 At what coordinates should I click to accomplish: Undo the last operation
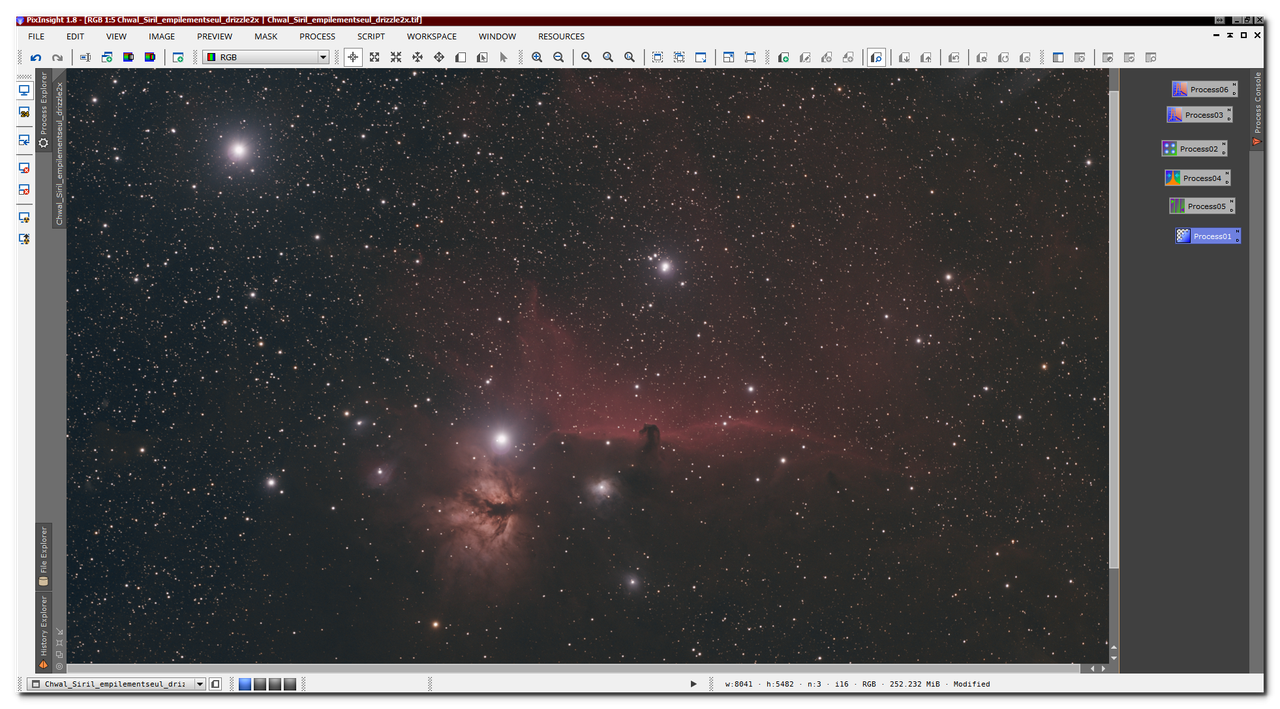coord(36,57)
